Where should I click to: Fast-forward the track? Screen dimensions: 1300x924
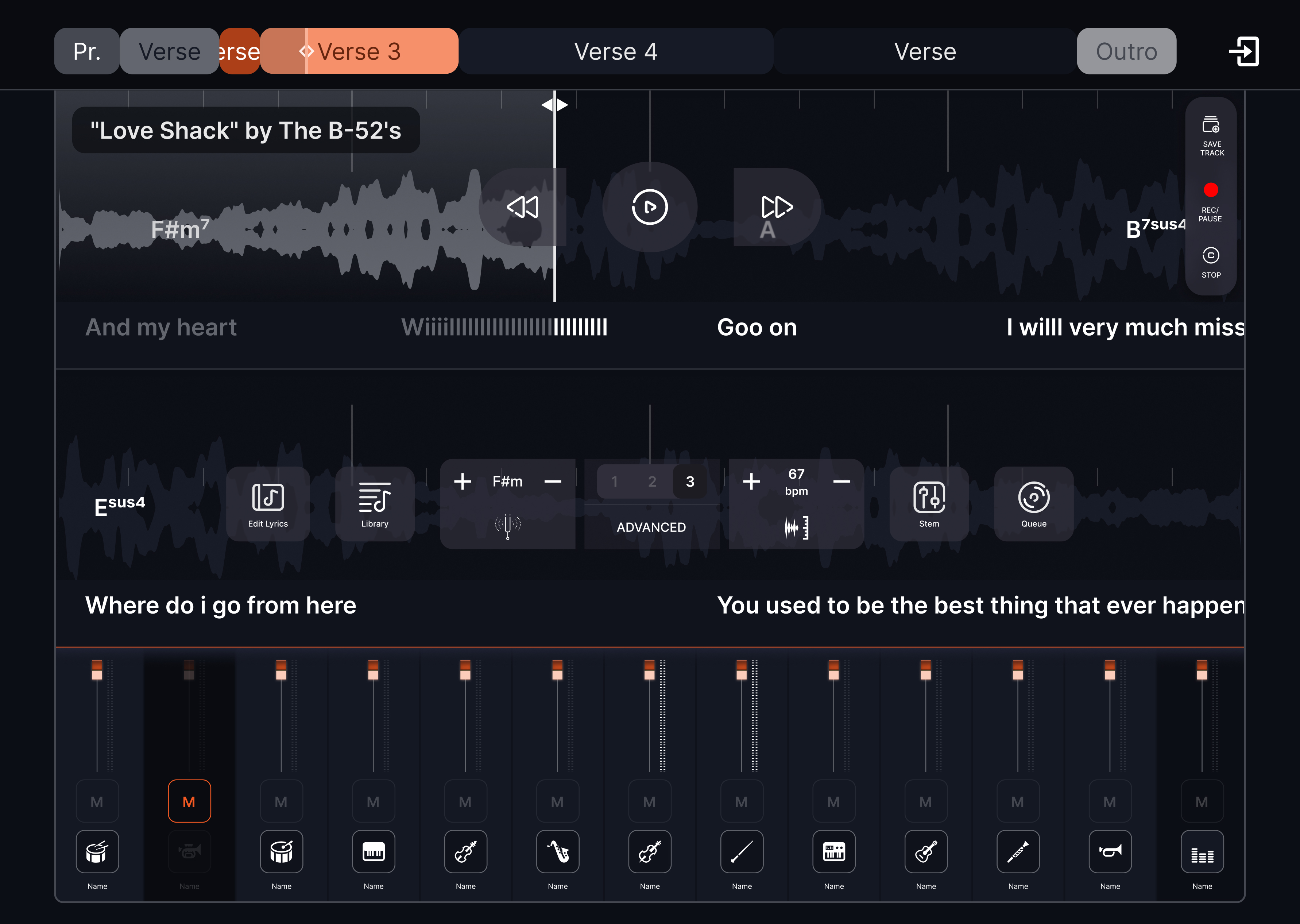777,207
